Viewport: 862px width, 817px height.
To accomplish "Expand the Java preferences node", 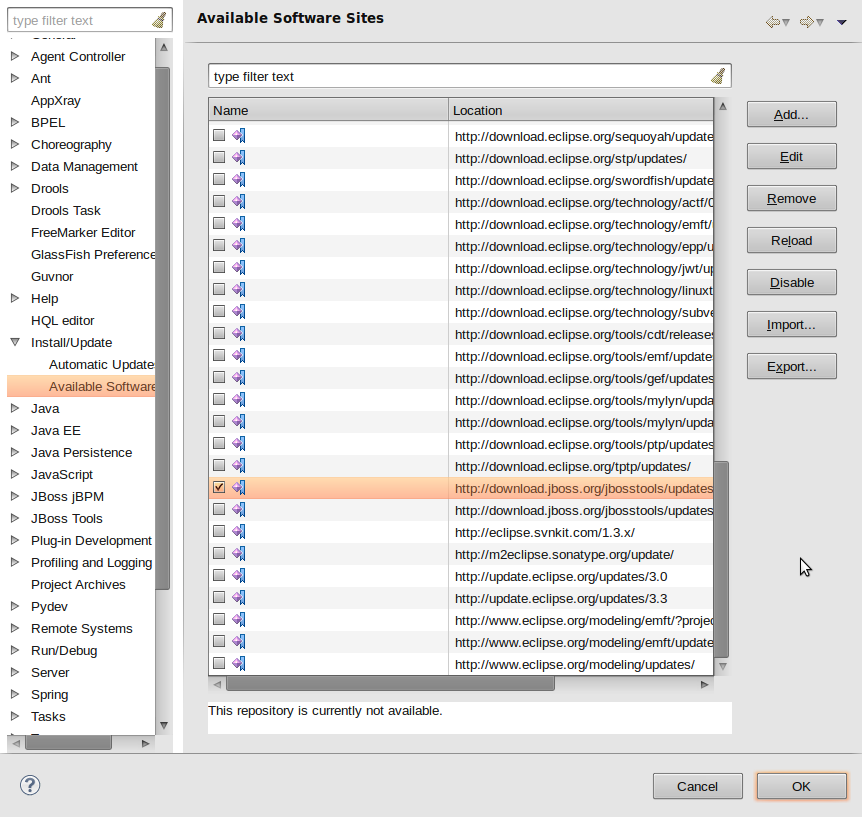I will point(15,408).
